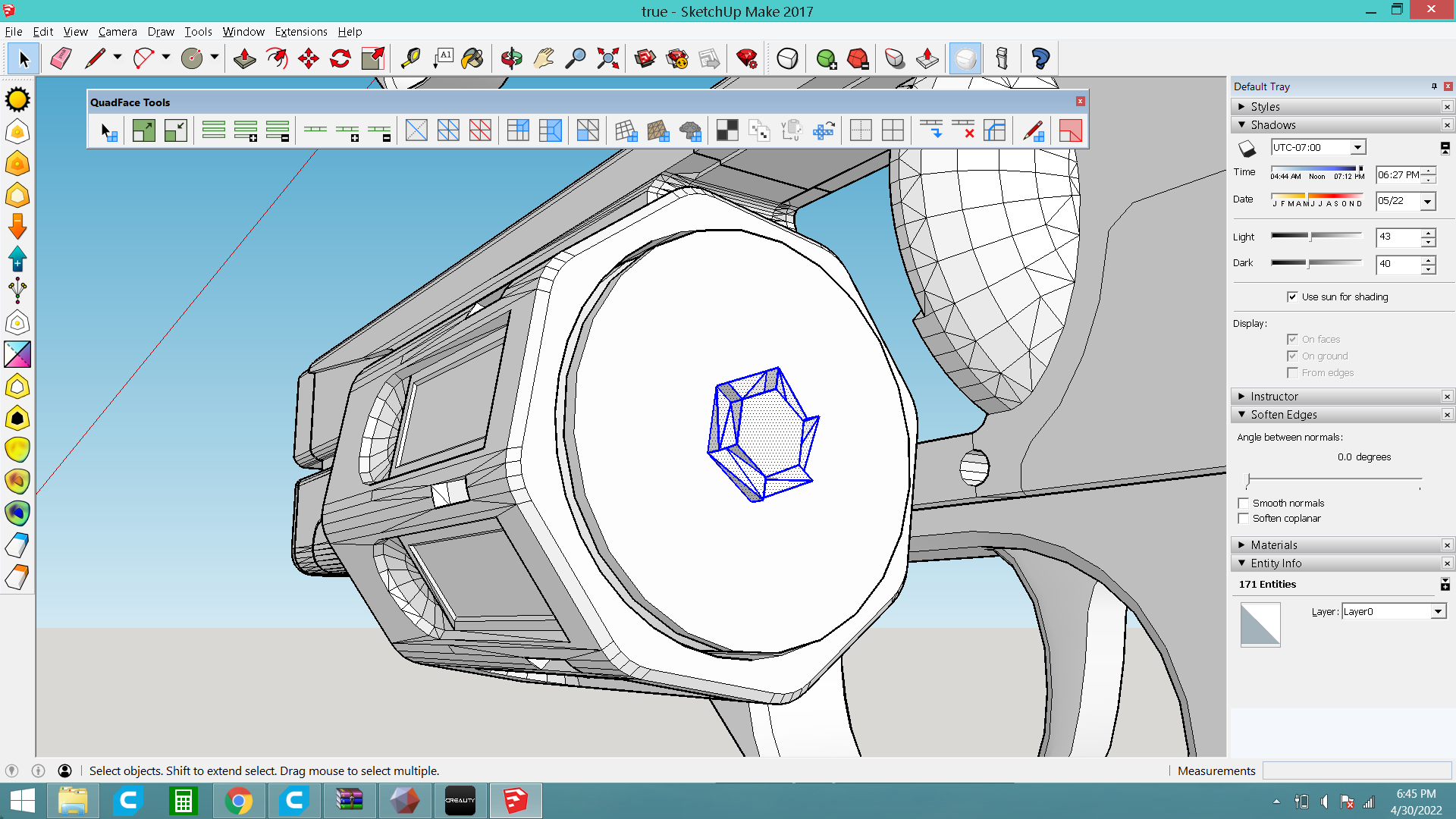Select the Orbit tool
The height and width of the screenshot is (819, 1456).
pyautogui.click(x=512, y=58)
